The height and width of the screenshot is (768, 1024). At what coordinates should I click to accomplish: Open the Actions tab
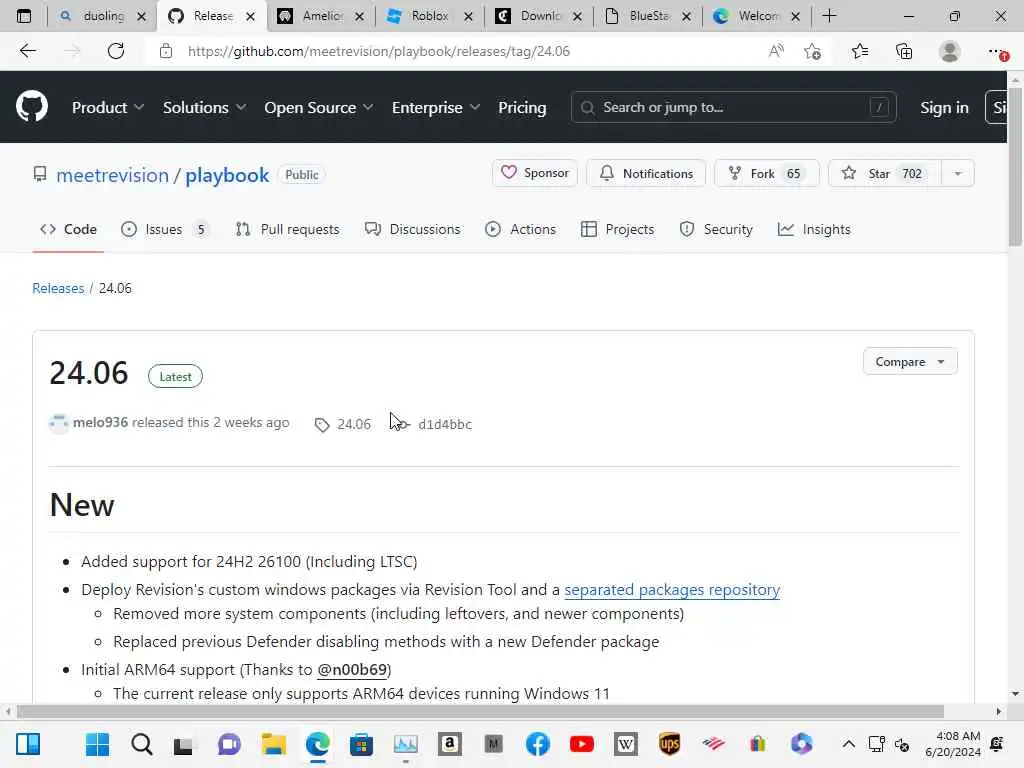520,229
